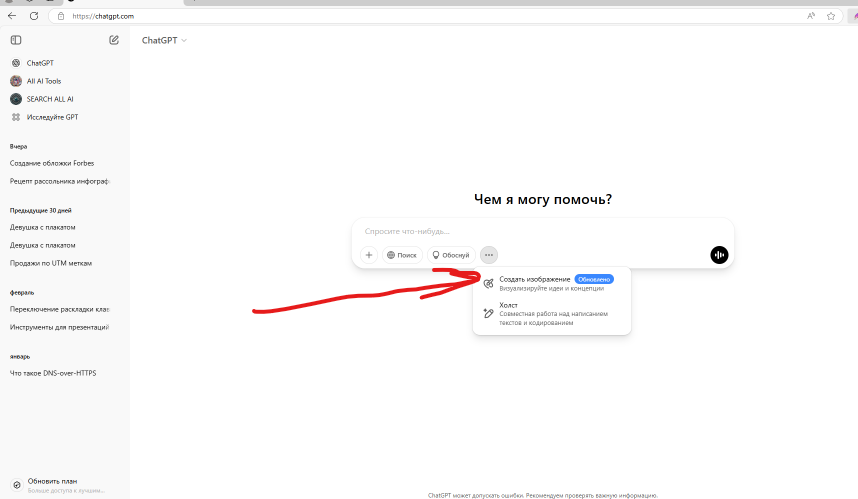This screenshot has width=858, height=499.
Task: Expand the ChatGPT model selector dropdown
Action: (x=164, y=40)
